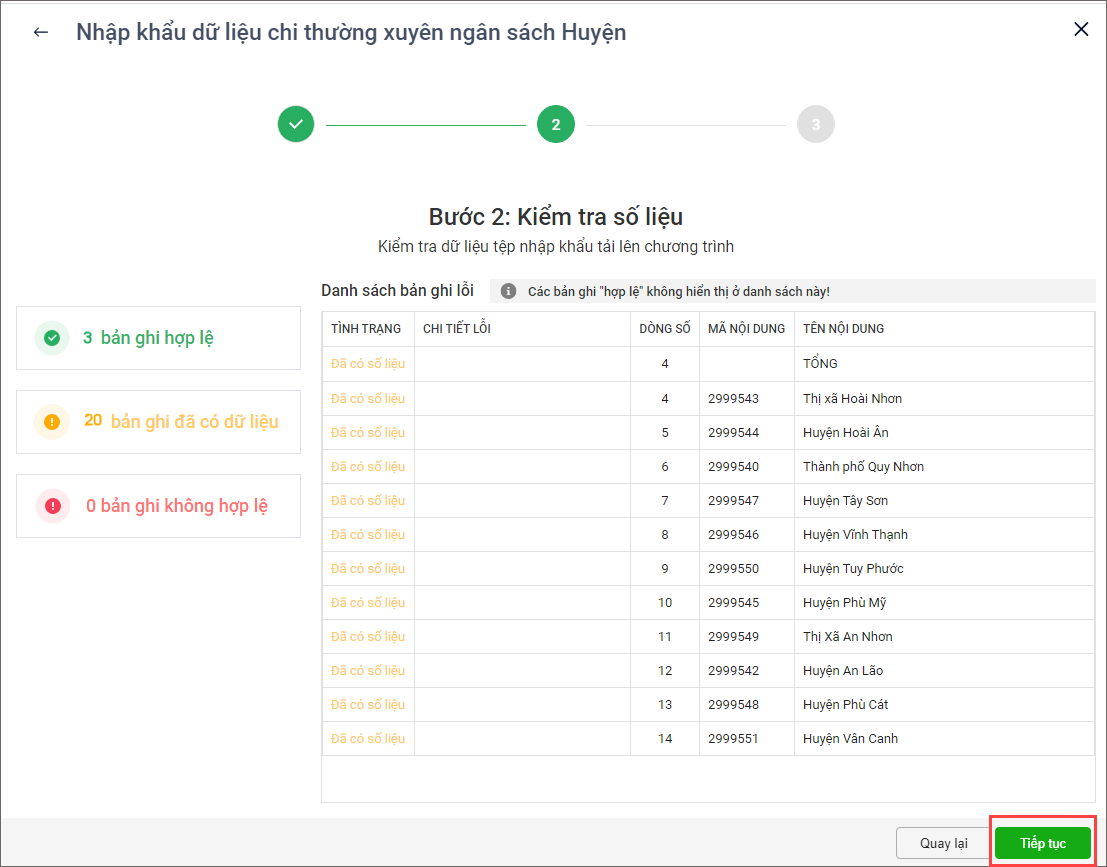Show the 3 valid records card

158,338
